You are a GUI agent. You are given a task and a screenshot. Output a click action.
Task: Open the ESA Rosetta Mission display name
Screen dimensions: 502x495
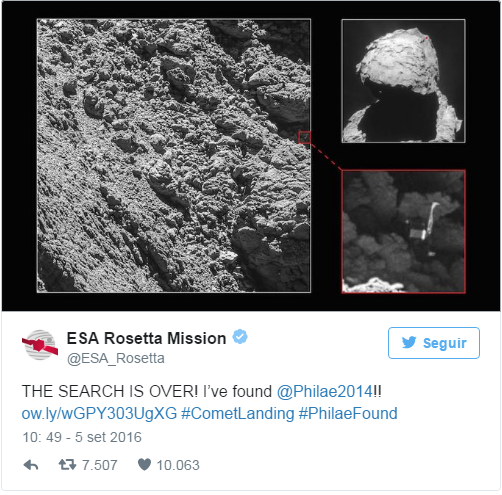[146, 338]
